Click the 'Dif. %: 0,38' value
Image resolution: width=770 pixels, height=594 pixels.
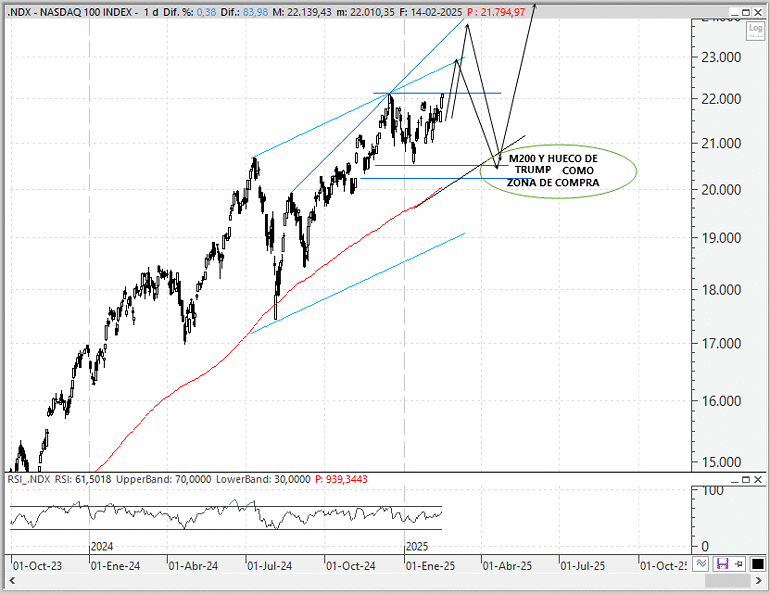pyautogui.click(x=190, y=12)
